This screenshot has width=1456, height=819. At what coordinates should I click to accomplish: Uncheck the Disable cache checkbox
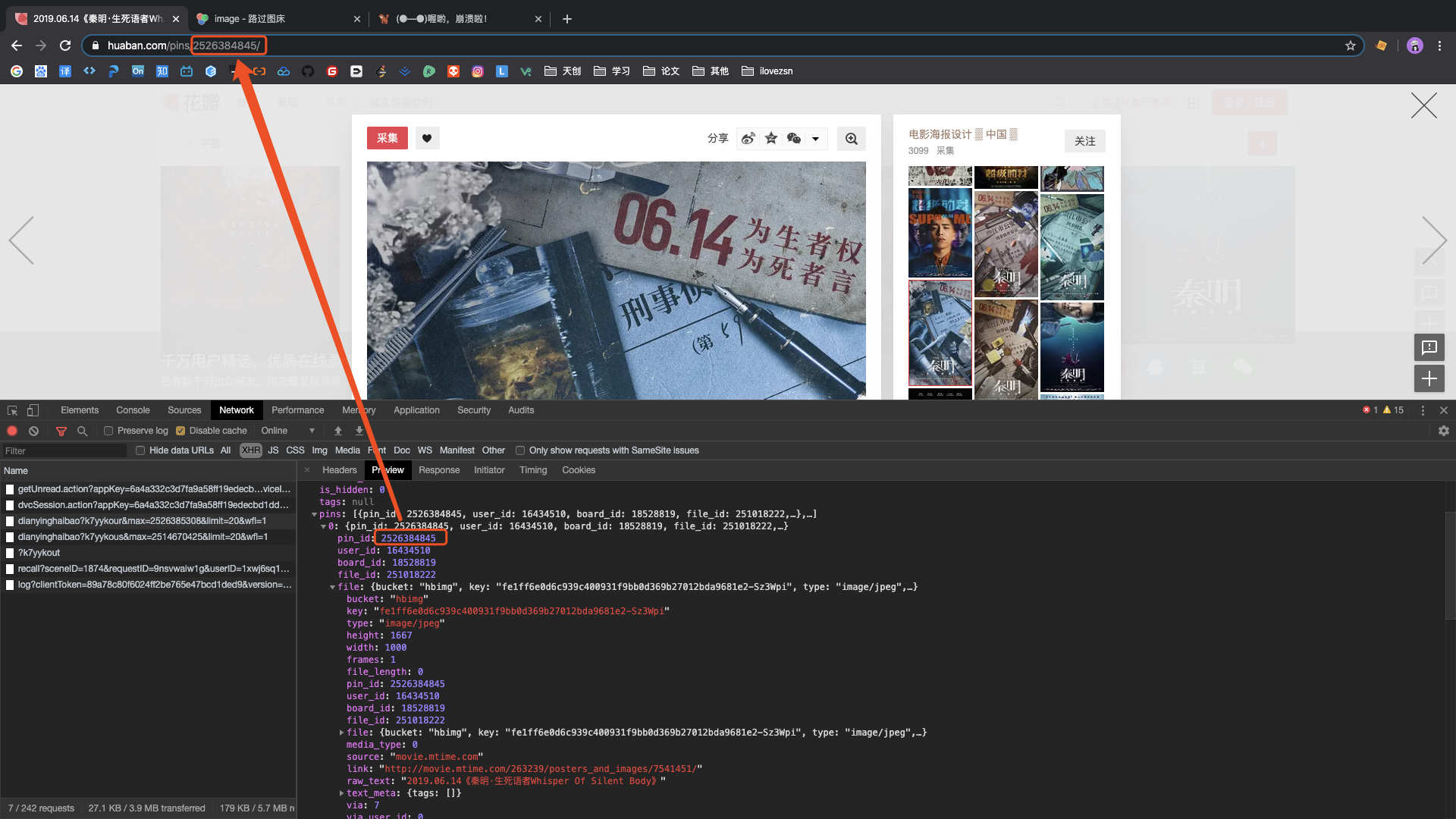click(180, 431)
